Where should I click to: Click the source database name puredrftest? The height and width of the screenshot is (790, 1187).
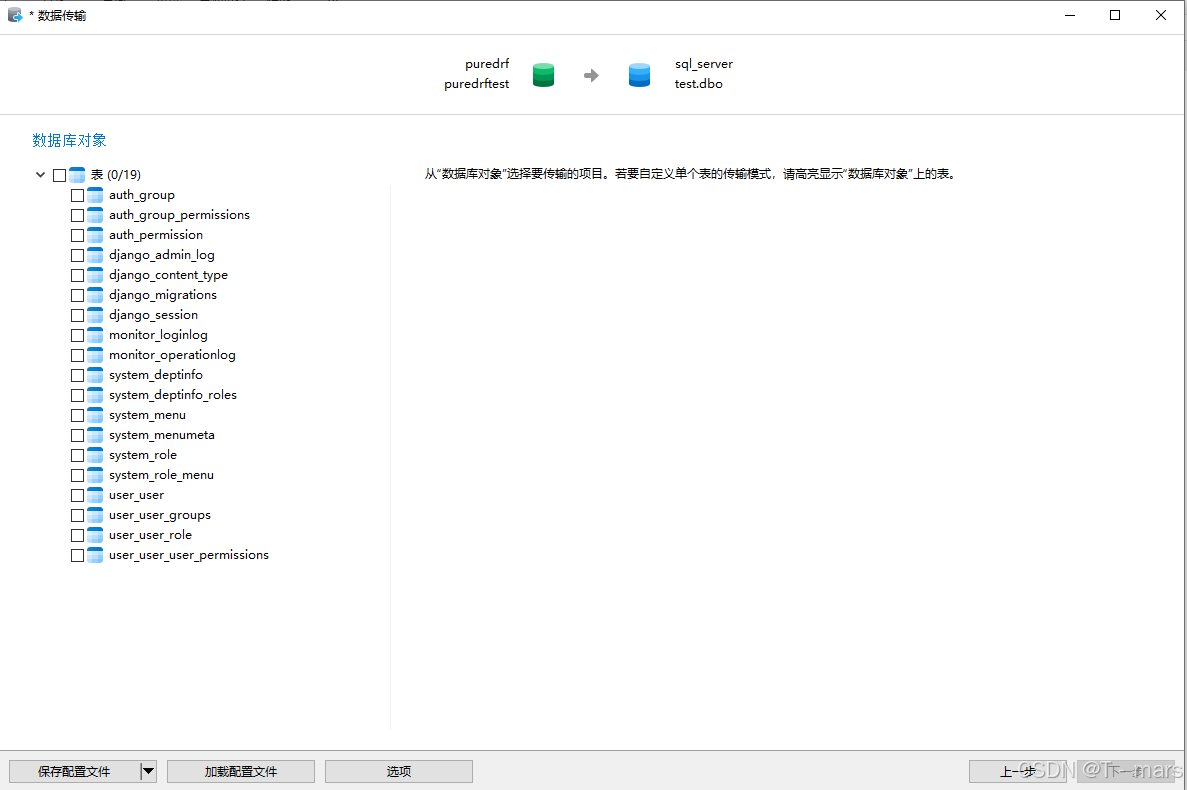[x=477, y=84]
